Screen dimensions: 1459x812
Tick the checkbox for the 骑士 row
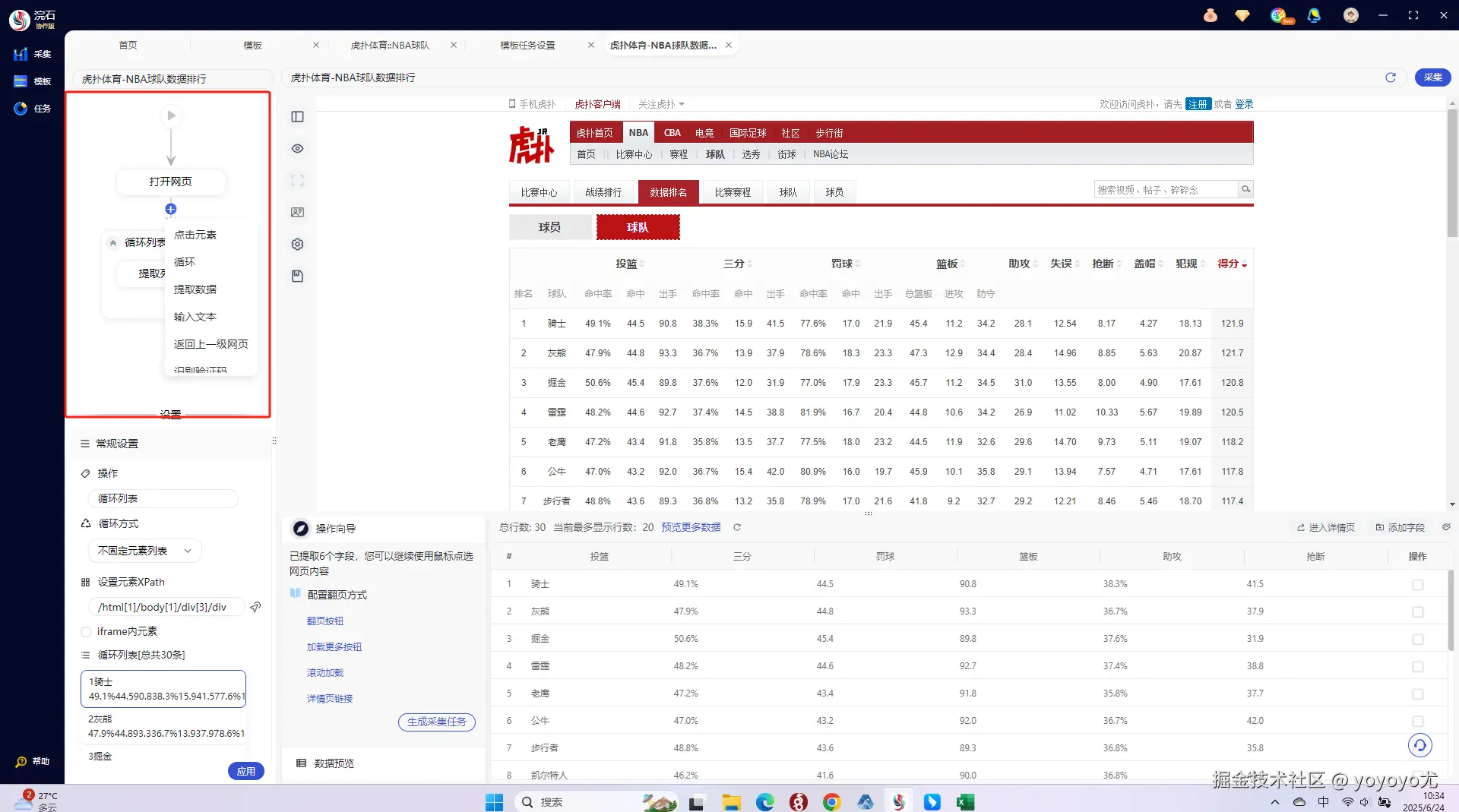click(1417, 585)
